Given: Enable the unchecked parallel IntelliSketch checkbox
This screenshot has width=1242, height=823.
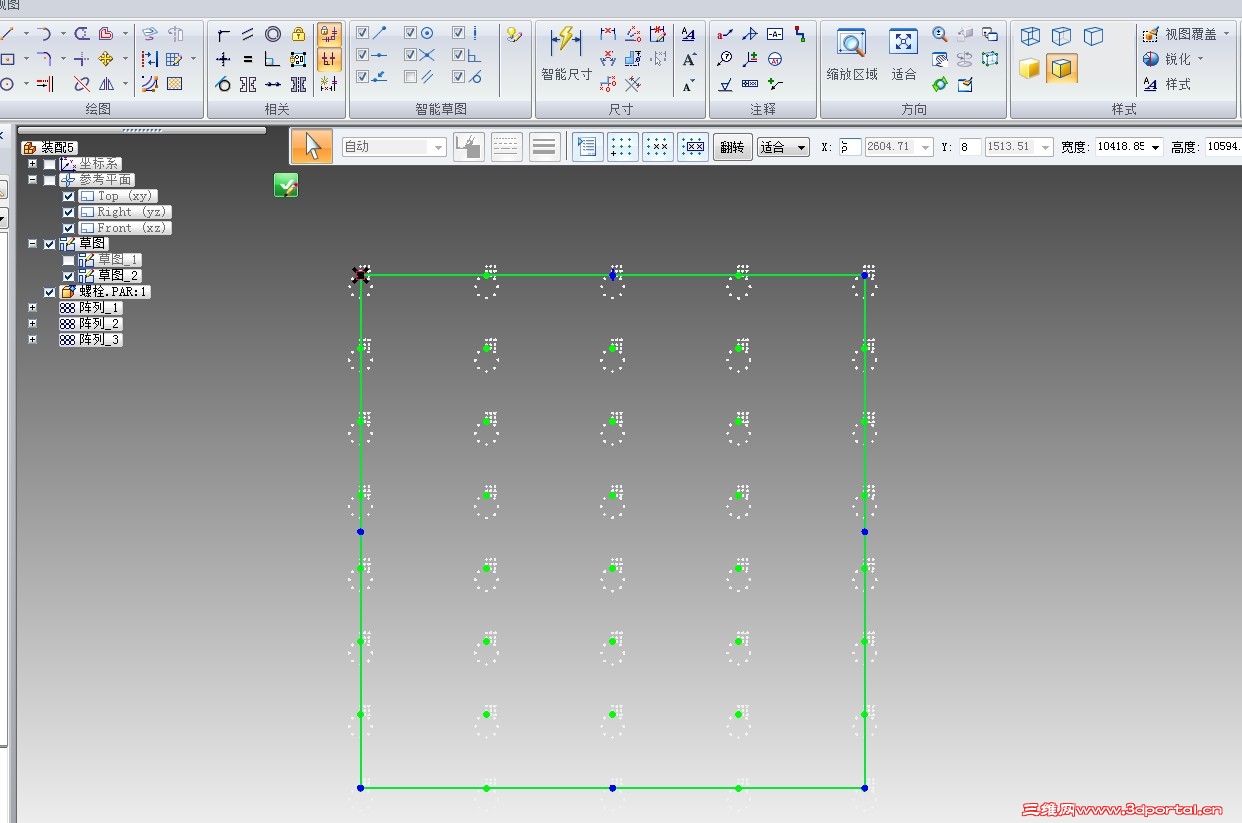Looking at the screenshot, I should pyautogui.click(x=410, y=76).
